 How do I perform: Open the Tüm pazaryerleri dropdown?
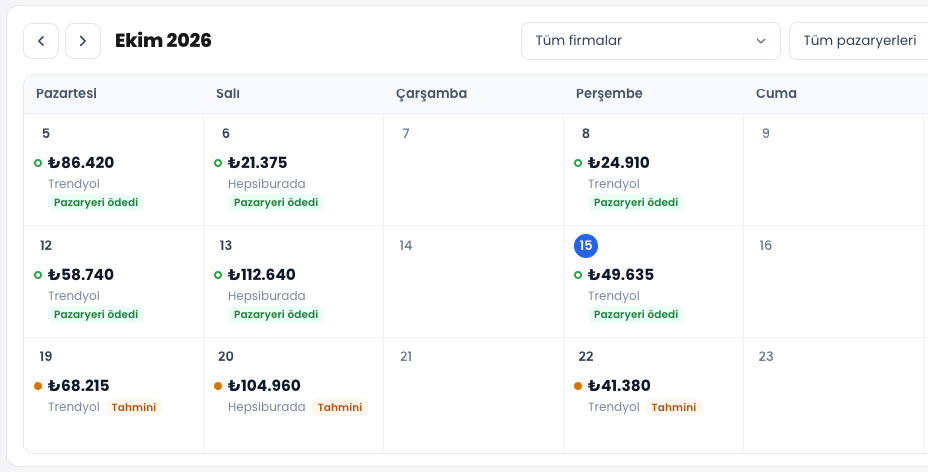coord(859,41)
